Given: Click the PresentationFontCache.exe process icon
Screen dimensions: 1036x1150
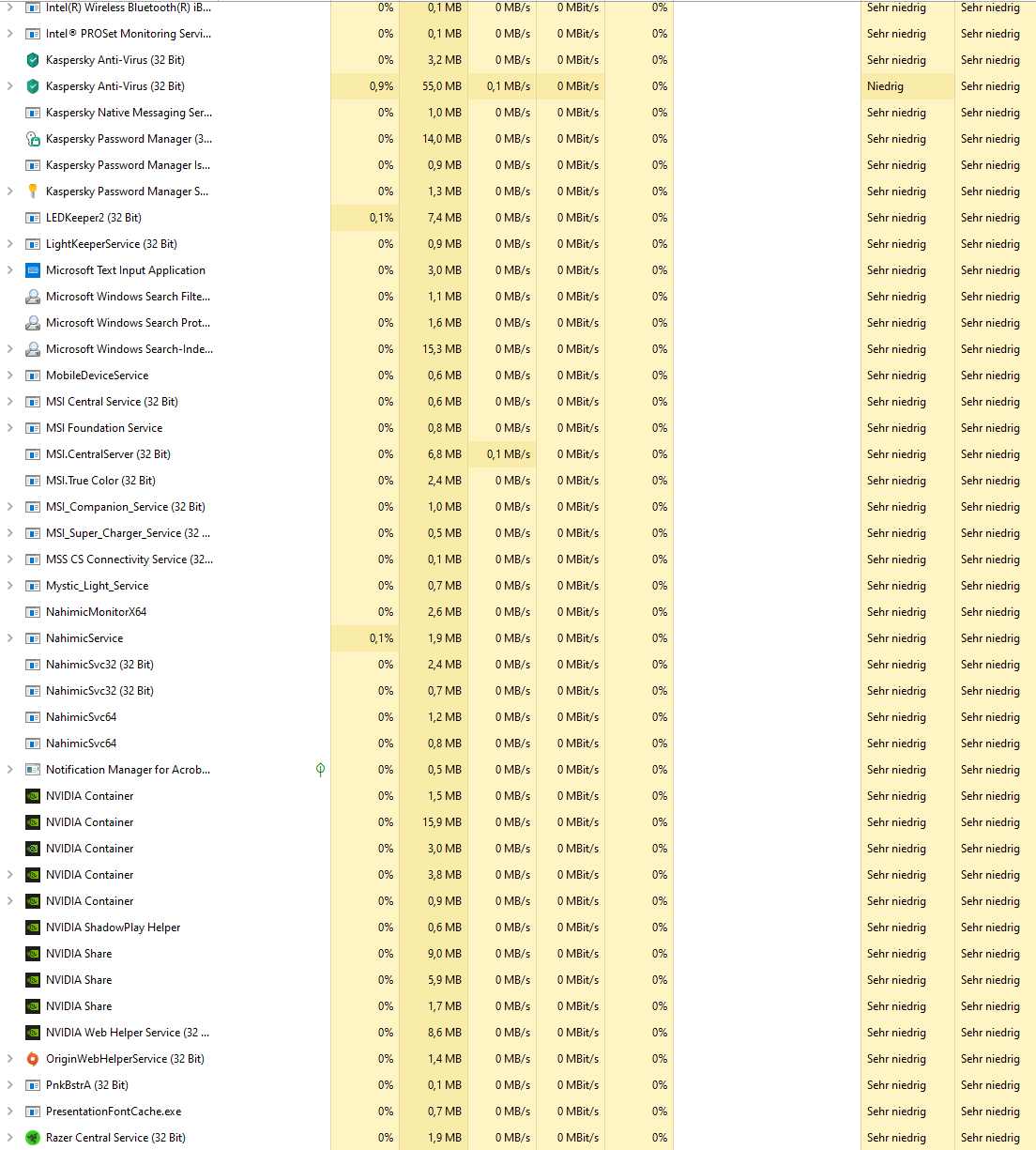Looking at the screenshot, I should tap(33, 1112).
